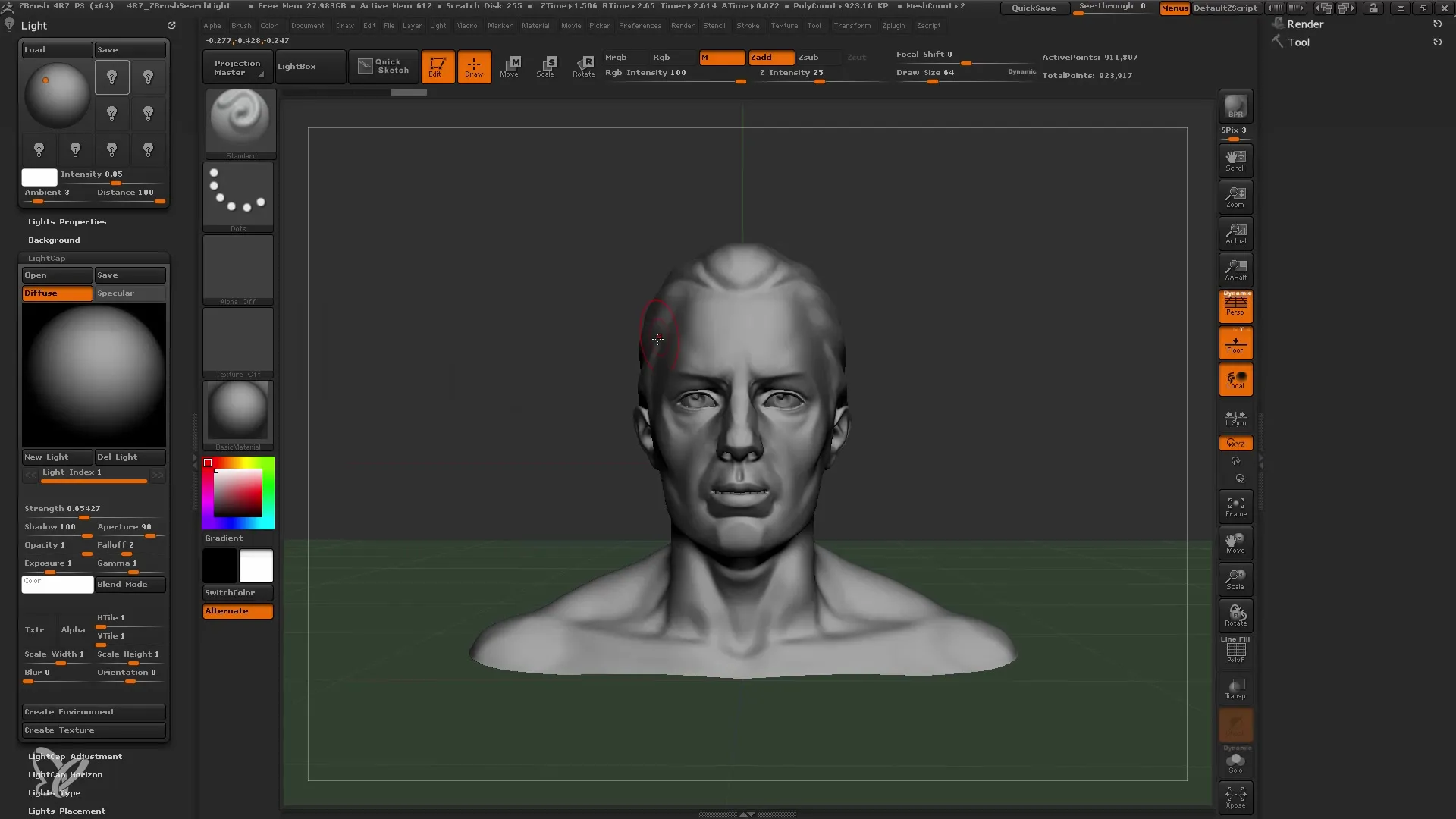Image resolution: width=1456 pixels, height=819 pixels.
Task: Select the Rotate tool in toolbar
Action: 583,65
